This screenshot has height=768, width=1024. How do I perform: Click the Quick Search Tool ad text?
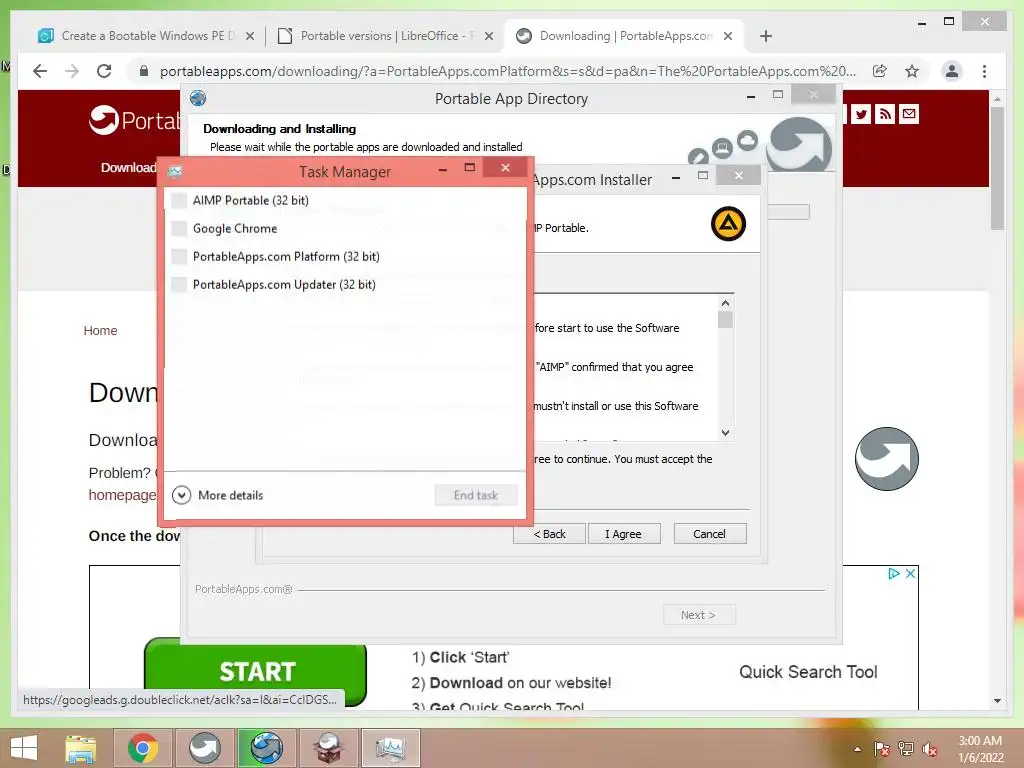point(808,672)
